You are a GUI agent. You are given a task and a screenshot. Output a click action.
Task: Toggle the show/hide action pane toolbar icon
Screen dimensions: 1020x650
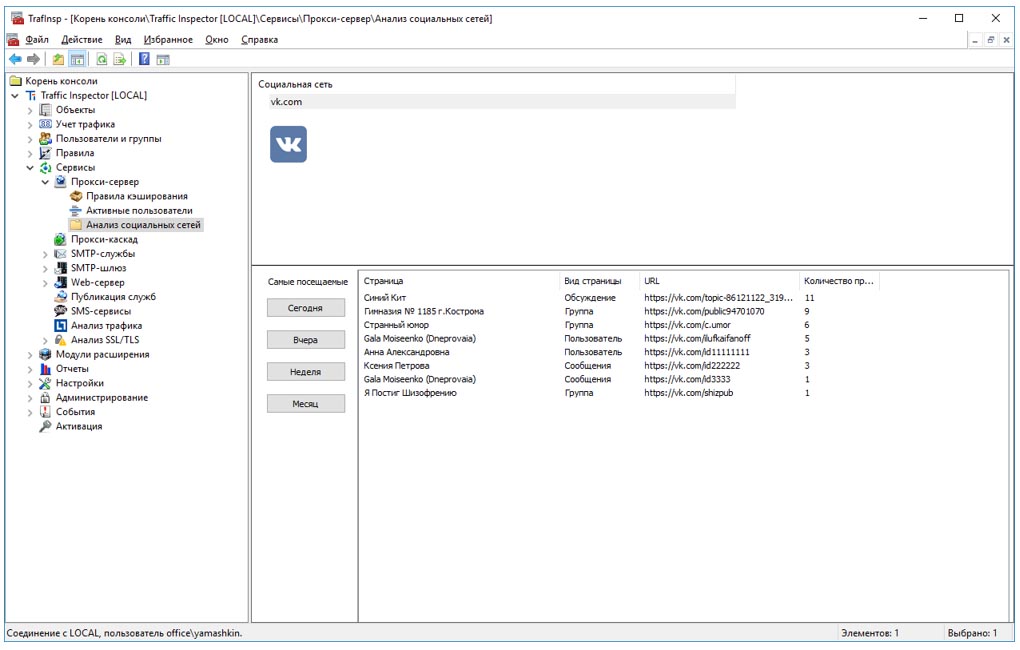point(163,59)
